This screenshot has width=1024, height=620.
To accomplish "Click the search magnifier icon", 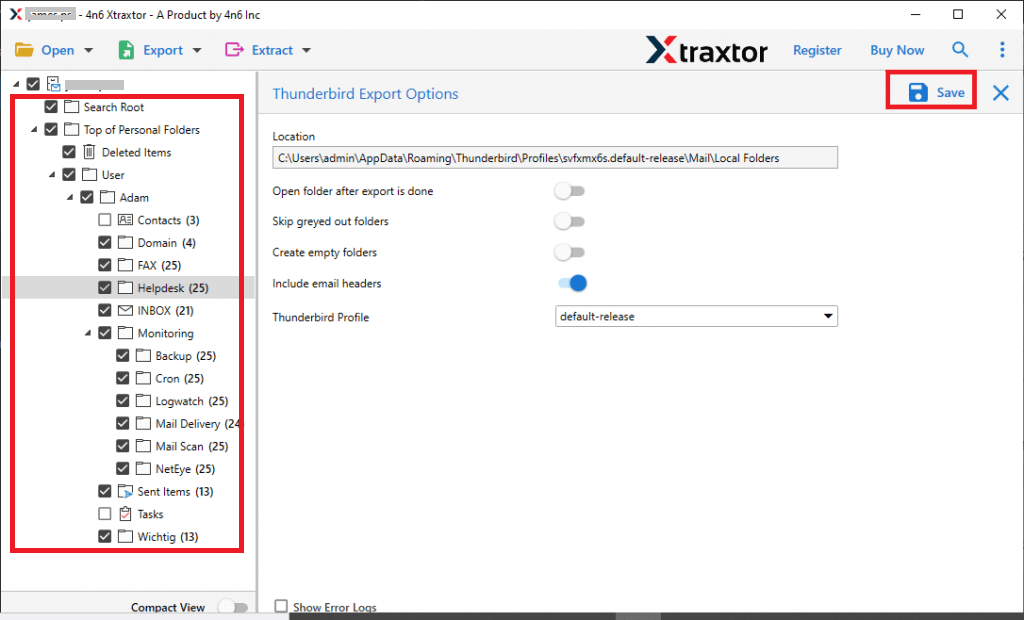I will tap(960, 50).
